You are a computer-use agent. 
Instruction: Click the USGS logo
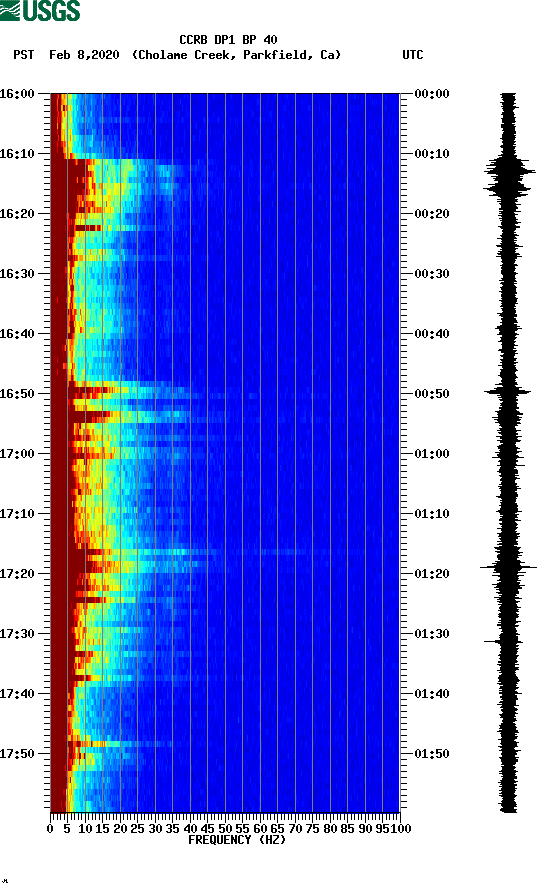point(40,10)
